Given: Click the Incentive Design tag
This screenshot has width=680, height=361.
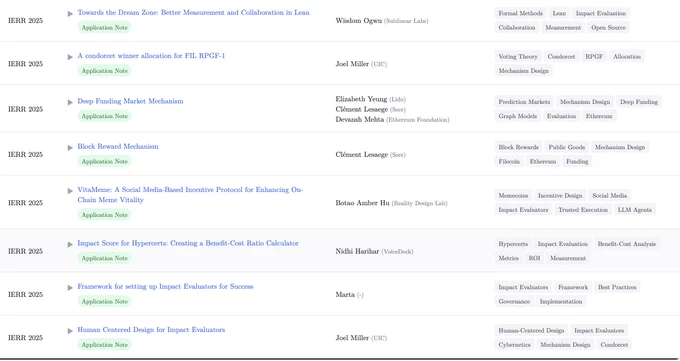Looking at the screenshot, I should tap(560, 196).
